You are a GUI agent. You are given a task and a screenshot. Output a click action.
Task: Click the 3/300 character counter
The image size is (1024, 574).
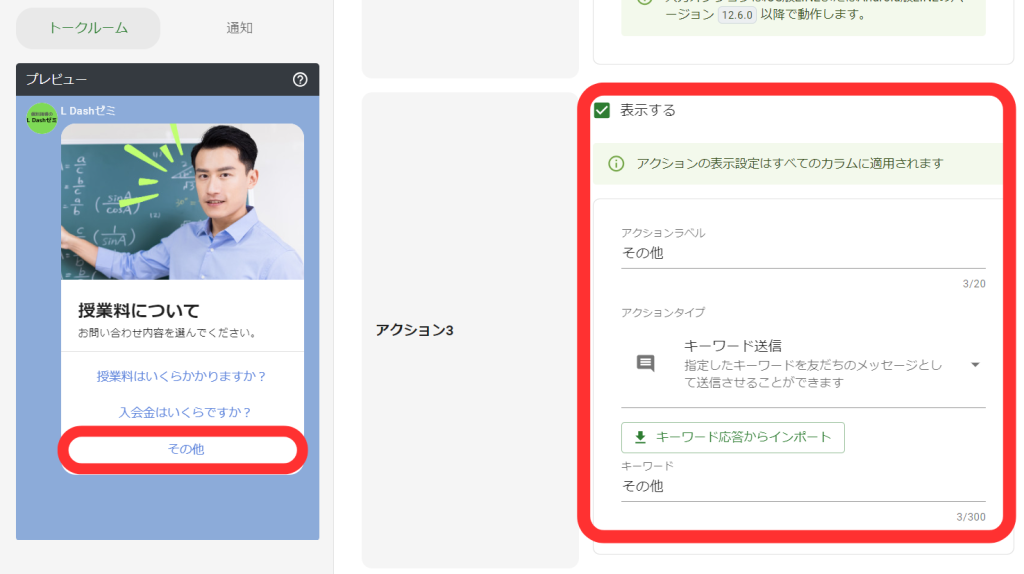(x=971, y=517)
